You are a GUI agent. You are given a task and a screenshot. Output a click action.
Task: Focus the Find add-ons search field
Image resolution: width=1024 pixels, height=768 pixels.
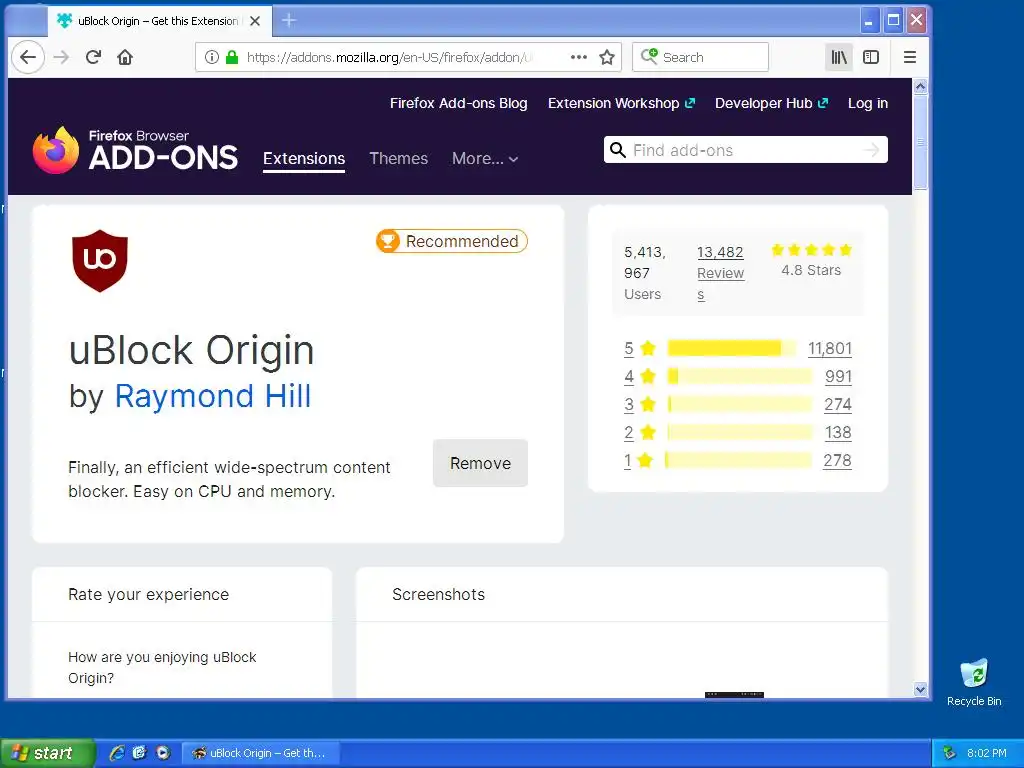[746, 150]
